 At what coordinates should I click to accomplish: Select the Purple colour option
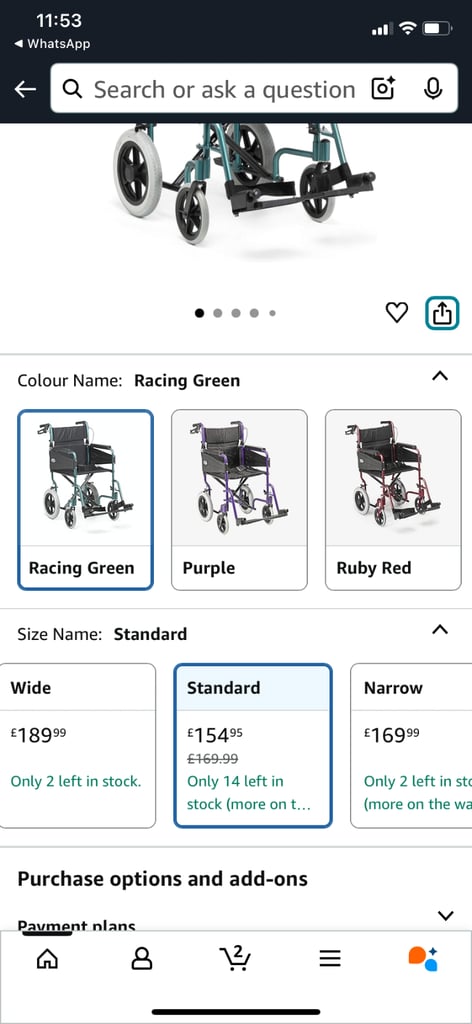239,500
